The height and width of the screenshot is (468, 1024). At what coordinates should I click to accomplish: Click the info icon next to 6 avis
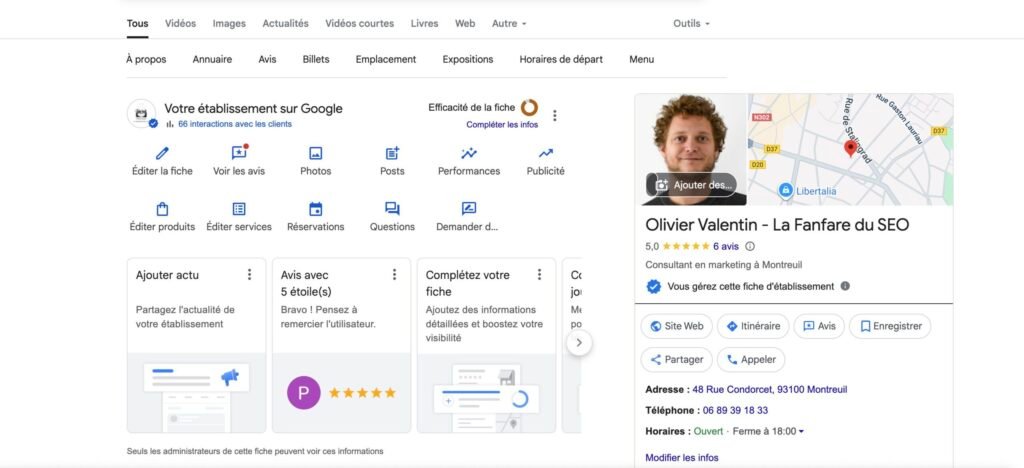[750, 247]
